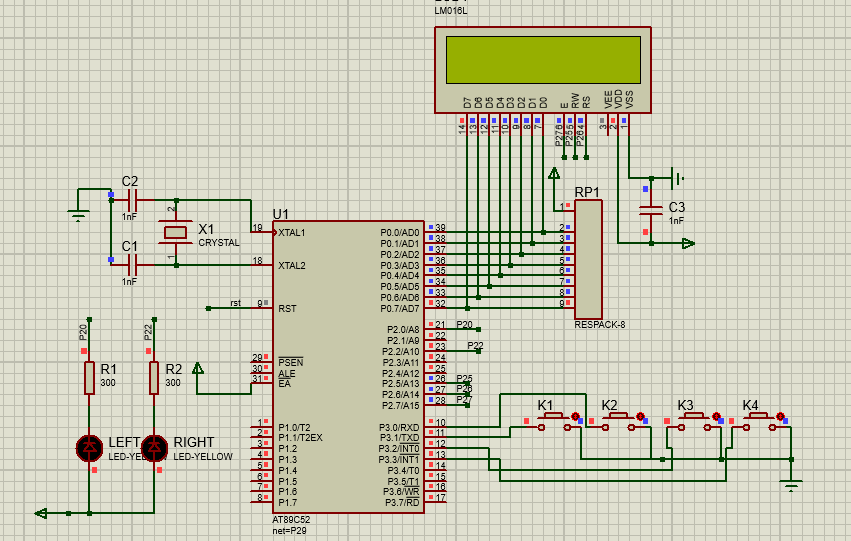The image size is (851, 541).
Task: Click the LM016L part label
Action: click(x=450, y=11)
